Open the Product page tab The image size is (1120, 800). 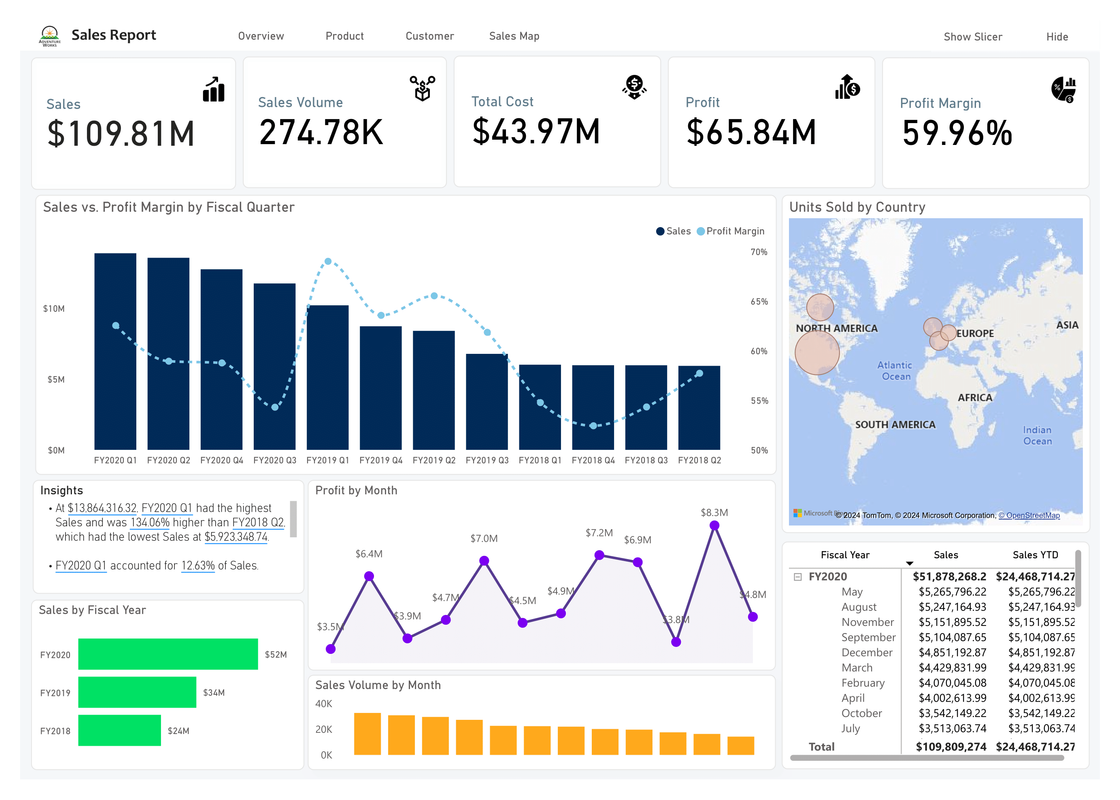coord(344,36)
